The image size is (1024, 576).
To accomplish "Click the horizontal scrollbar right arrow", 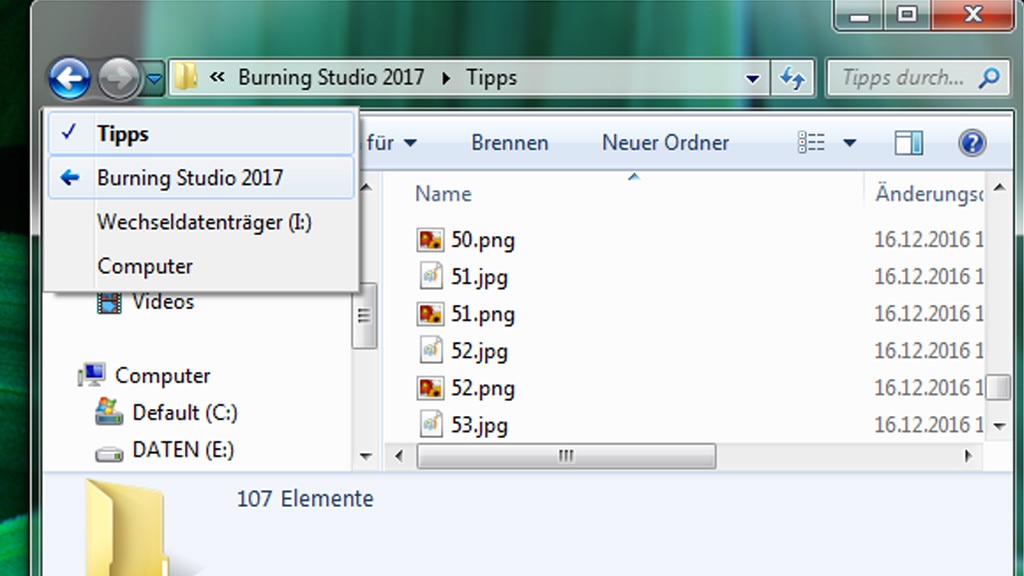I will coord(968,456).
